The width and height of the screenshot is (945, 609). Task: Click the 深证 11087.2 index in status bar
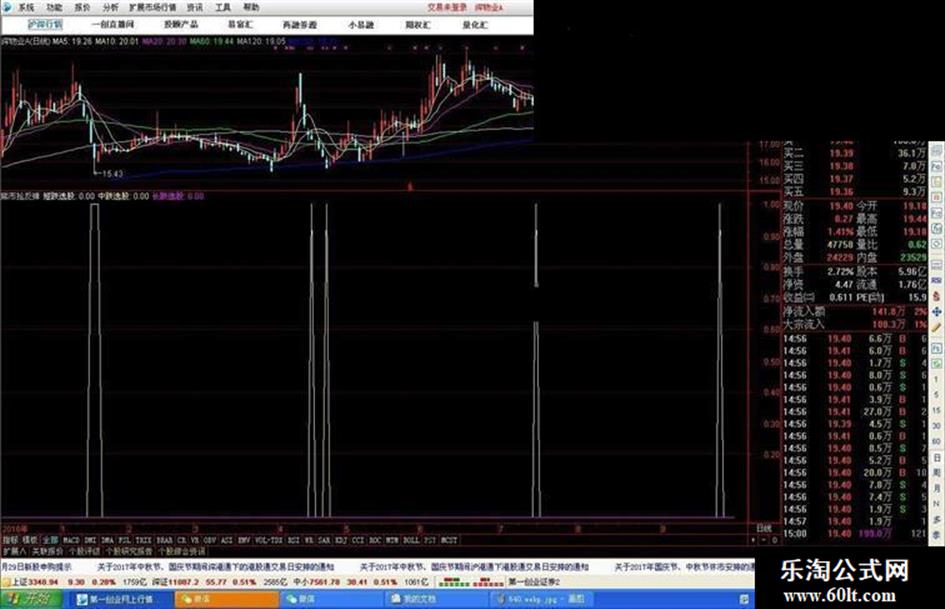175,582
